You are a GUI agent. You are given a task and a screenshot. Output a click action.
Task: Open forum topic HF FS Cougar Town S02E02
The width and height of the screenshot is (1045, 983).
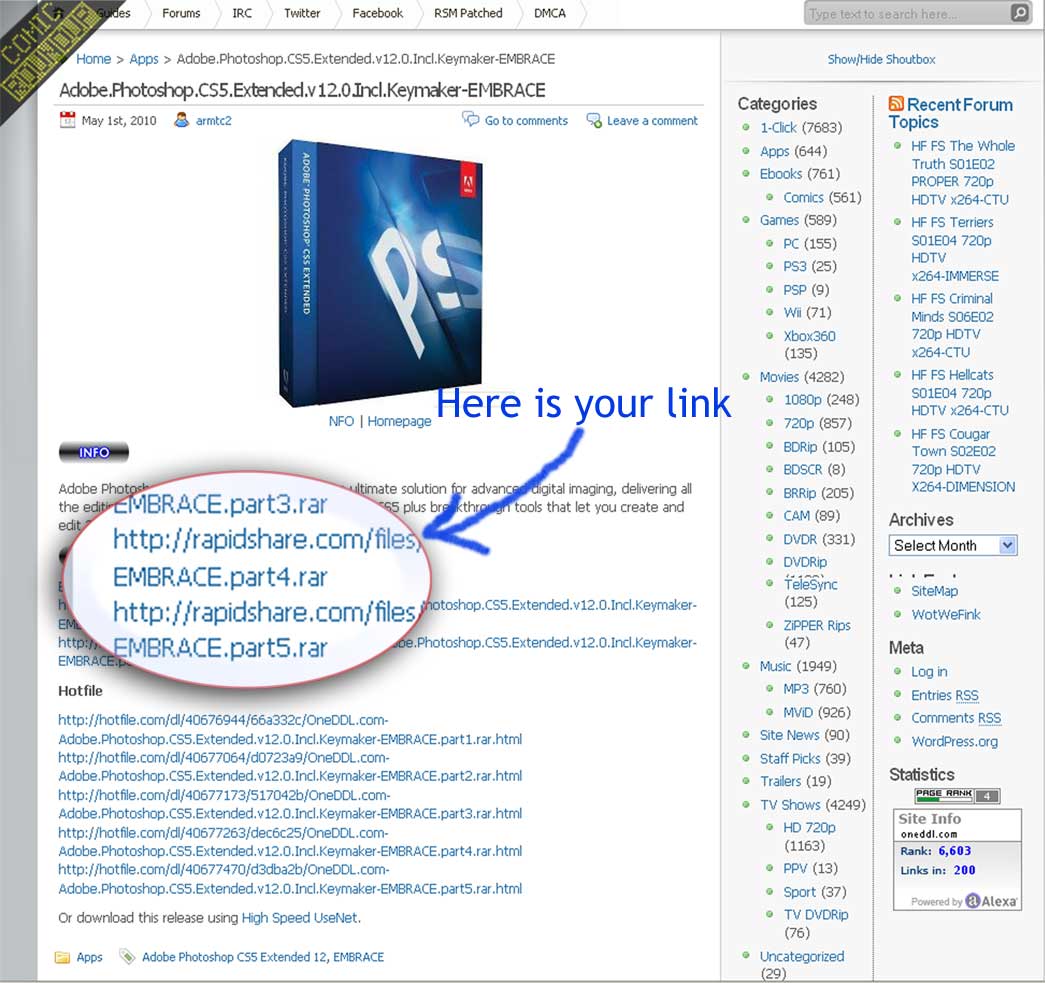[963, 461]
